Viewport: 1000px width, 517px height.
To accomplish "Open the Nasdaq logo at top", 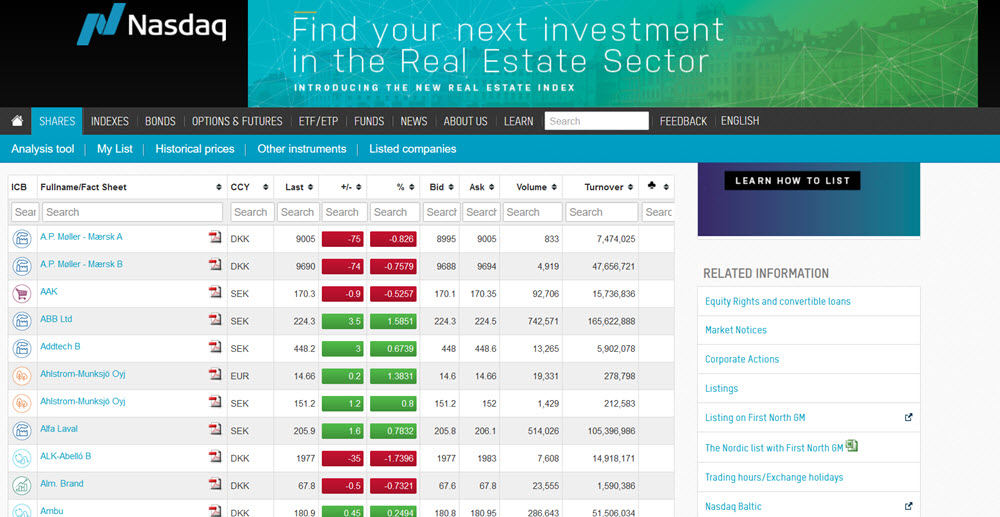I will [x=152, y=24].
